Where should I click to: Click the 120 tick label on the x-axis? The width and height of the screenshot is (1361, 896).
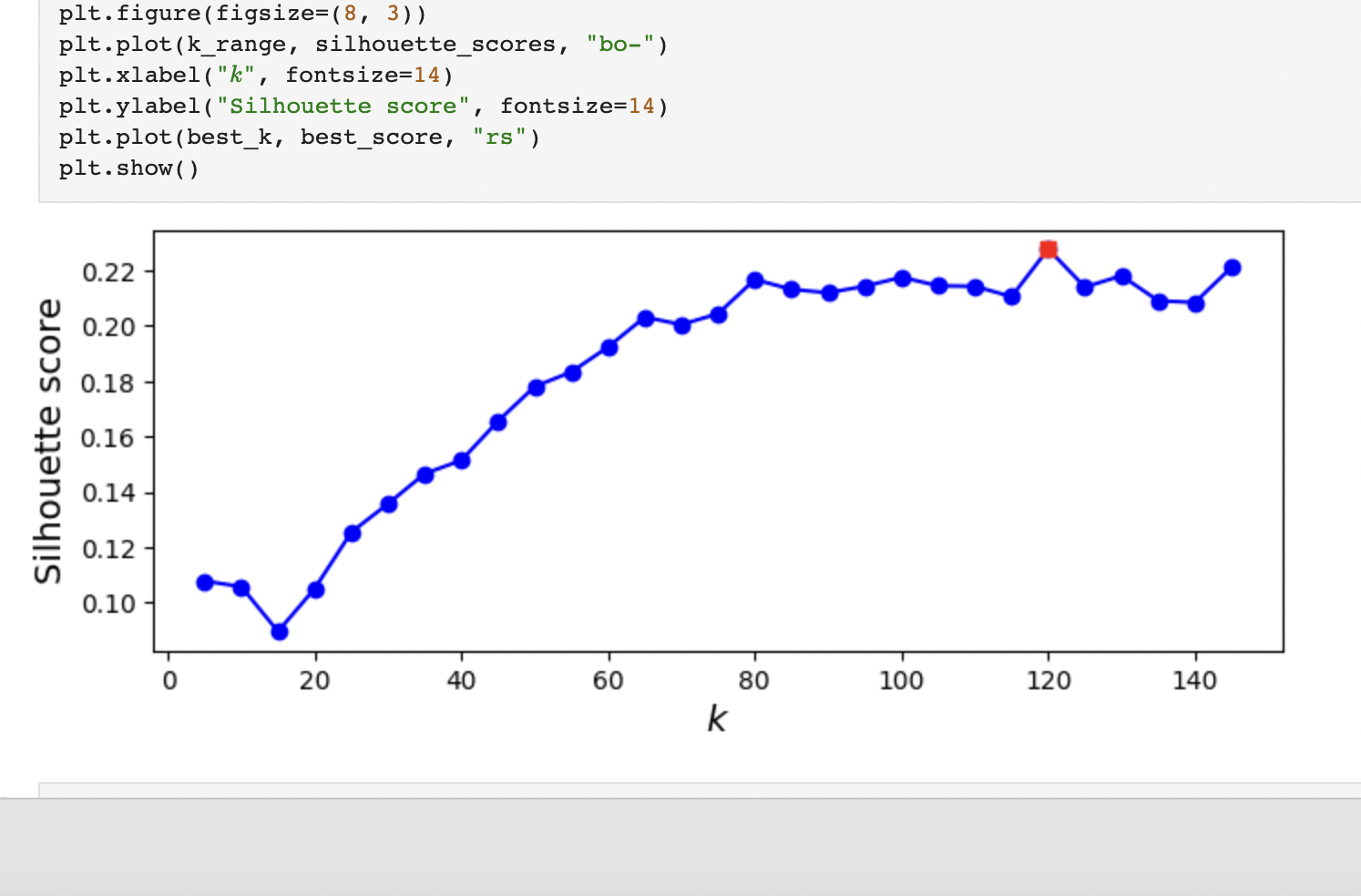(1049, 680)
